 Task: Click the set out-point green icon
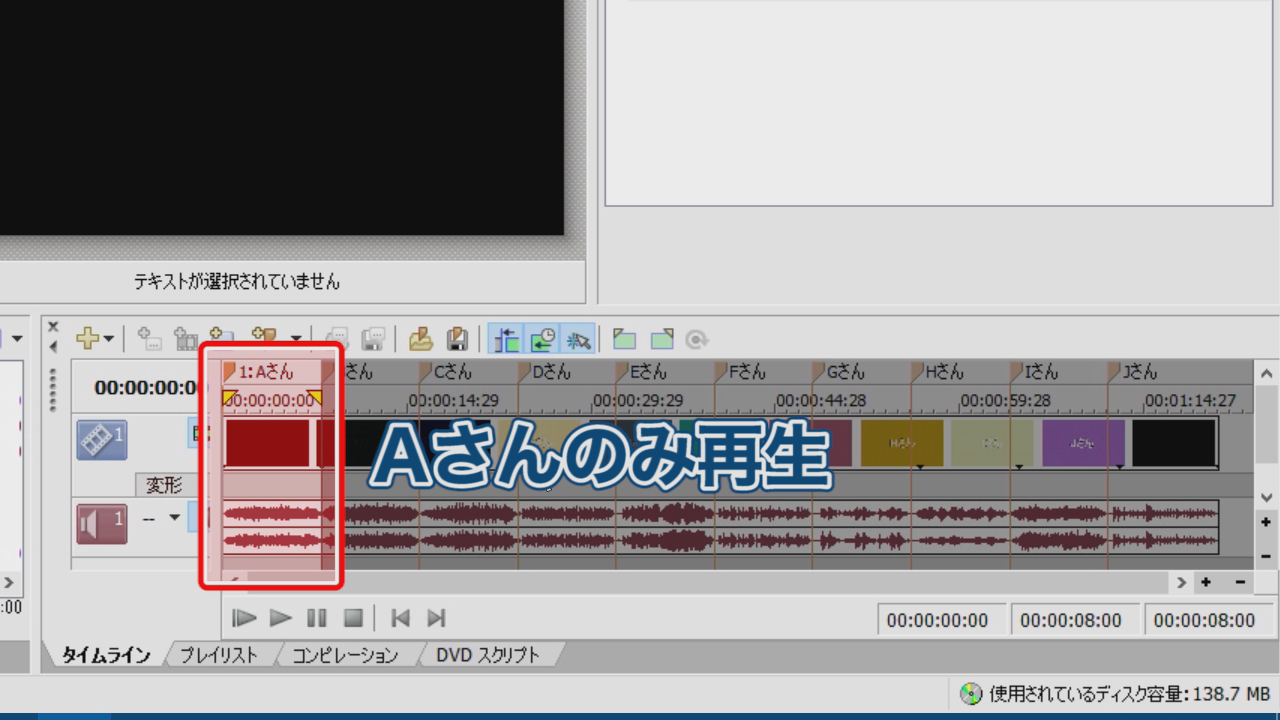pyautogui.click(x=661, y=339)
